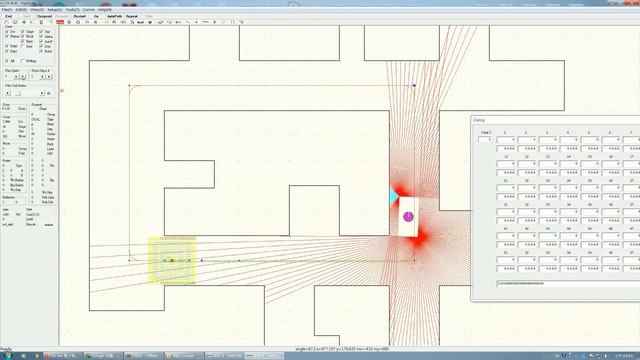The image size is (640, 360).
Task: Click the radius scrollbar thumb
Action: [x=18, y=93]
